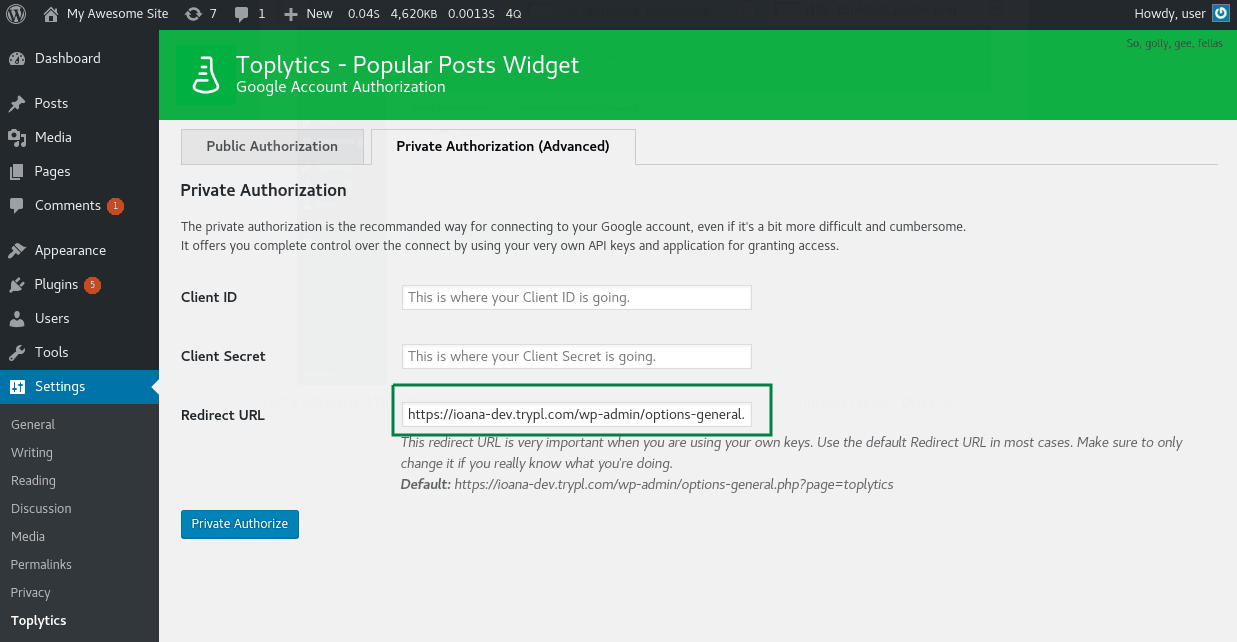Click the updates refresh icon showing 7

click(x=192, y=14)
